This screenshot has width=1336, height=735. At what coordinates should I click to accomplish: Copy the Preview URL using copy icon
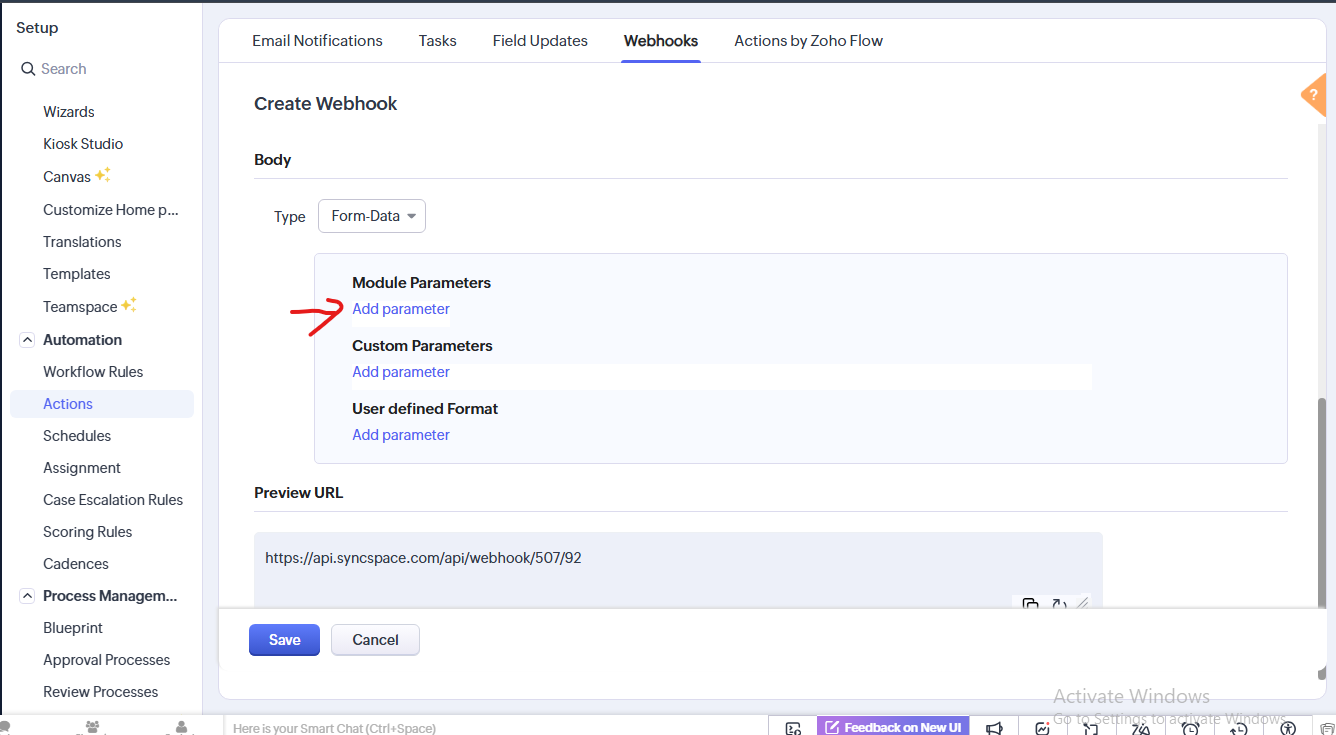(x=1030, y=604)
